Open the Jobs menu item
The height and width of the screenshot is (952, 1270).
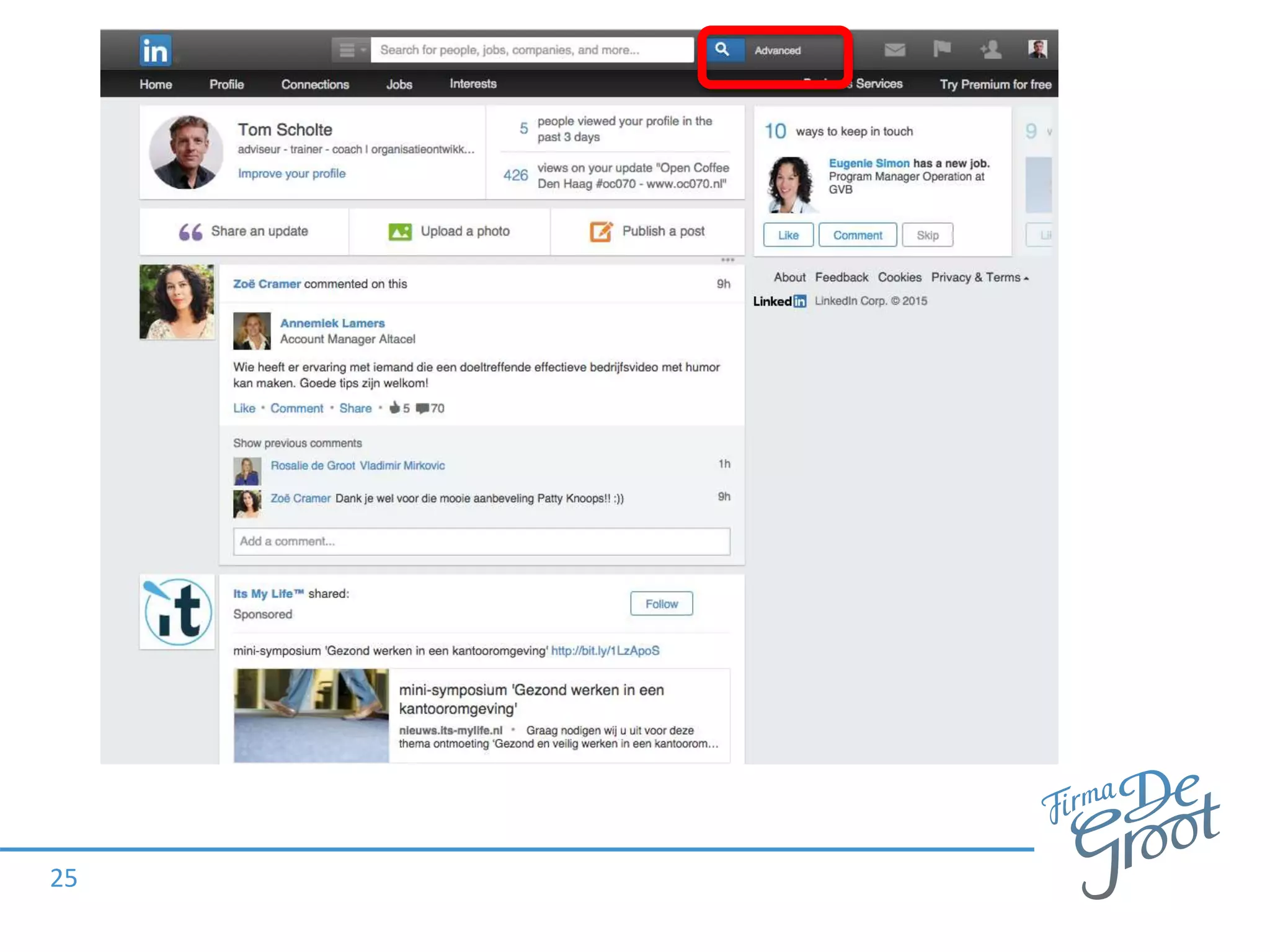pyautogui.click(x=399, y=84)
